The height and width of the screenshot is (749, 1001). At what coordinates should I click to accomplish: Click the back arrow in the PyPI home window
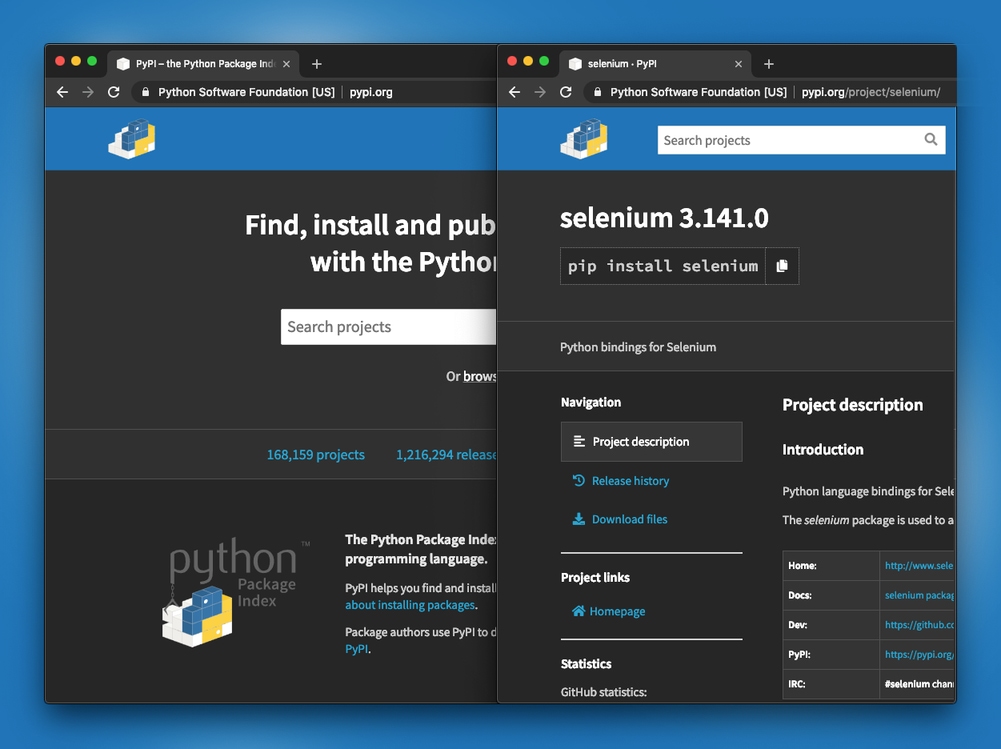pyautogui.click(x=63, y=92)
